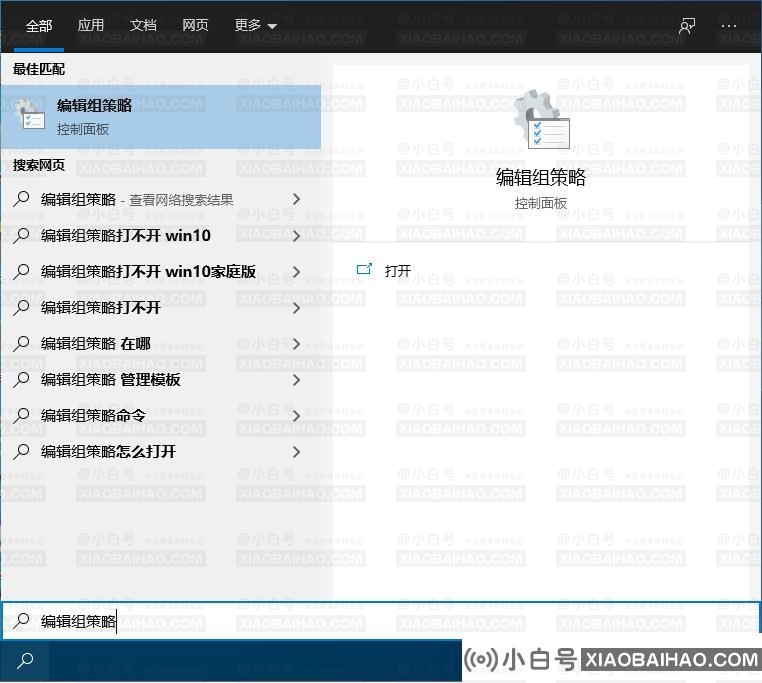Screen dimensions: 762x683
Task: Click the large 编辑组策略 icon in preview pane
Action: pyautogui.click(x=543, y=119)
